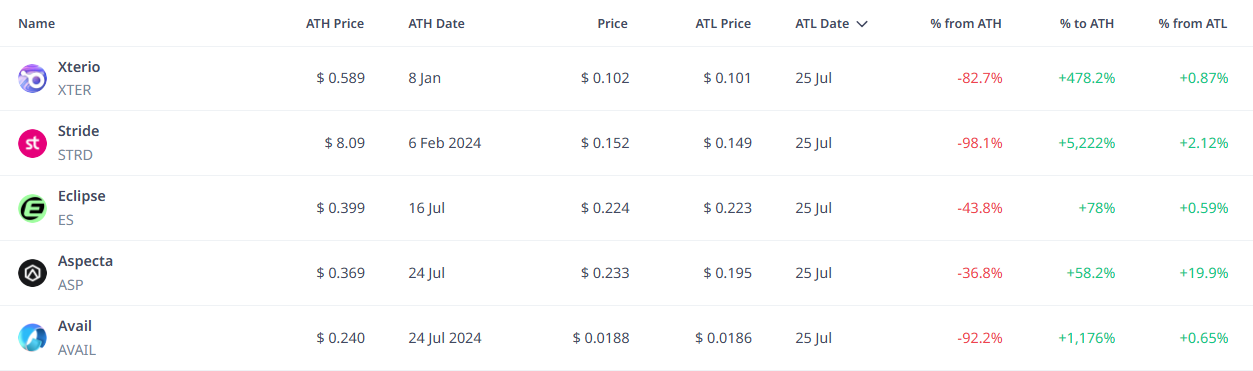The image size is (1253, 371).
Task: Sort by % to ATH column
Action: [1087, 24]
